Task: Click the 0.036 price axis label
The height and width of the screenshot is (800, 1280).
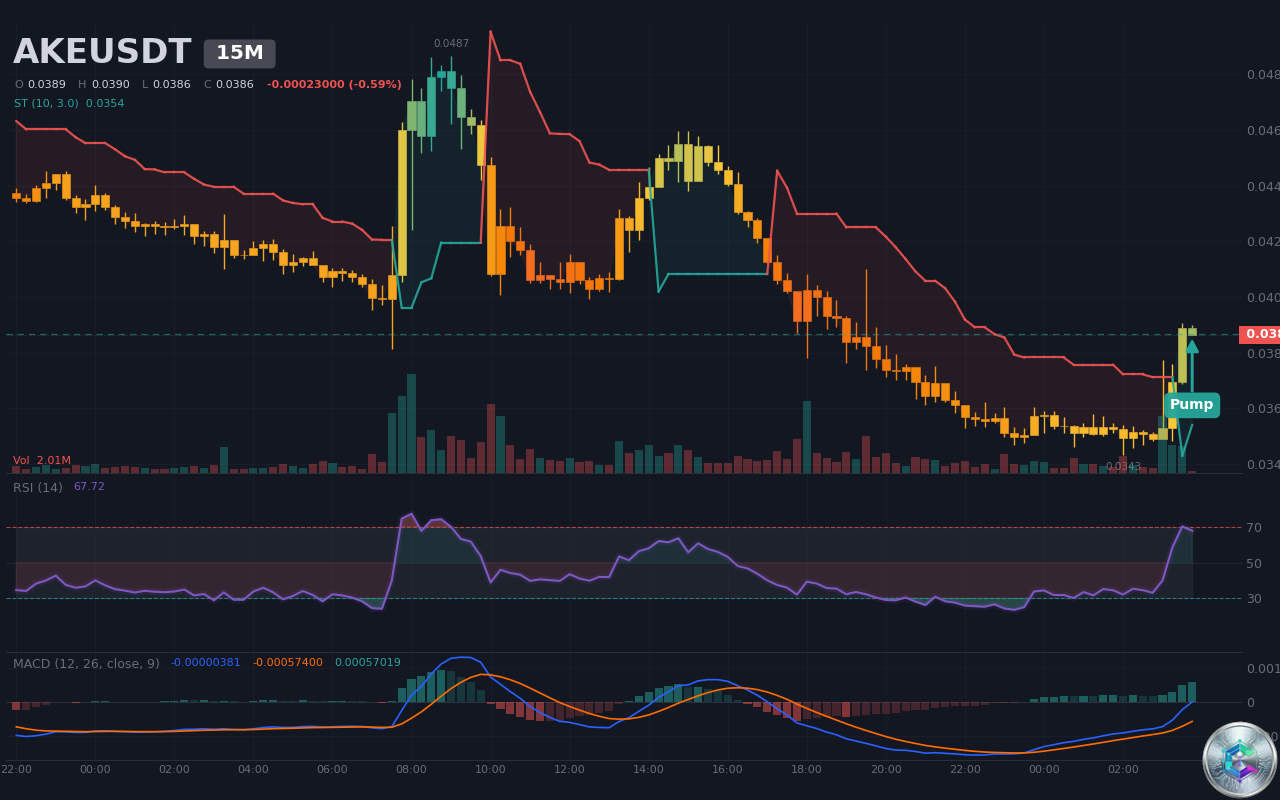Action: point(1262,409)
